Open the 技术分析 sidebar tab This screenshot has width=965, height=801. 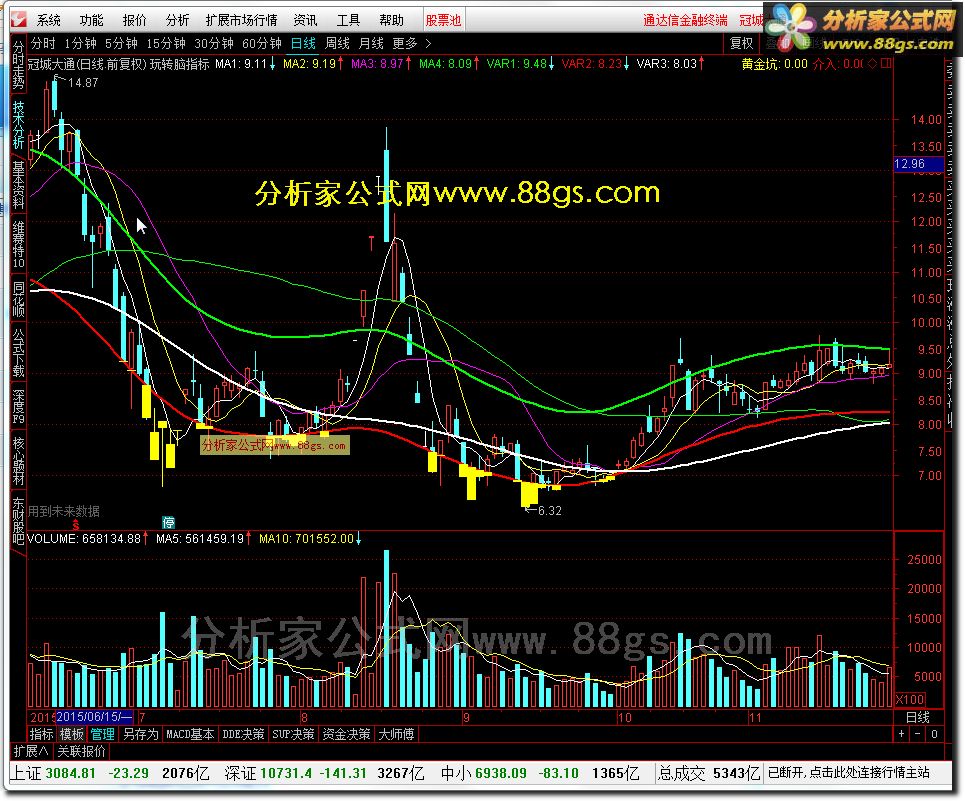(x=18, y=124)
